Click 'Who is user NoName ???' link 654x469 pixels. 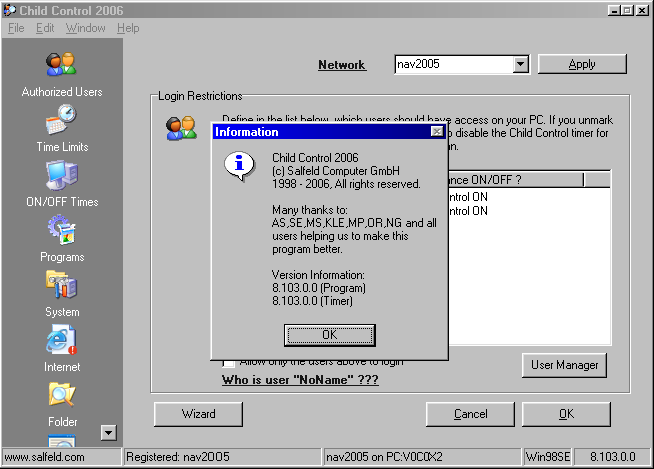[300, 380]
